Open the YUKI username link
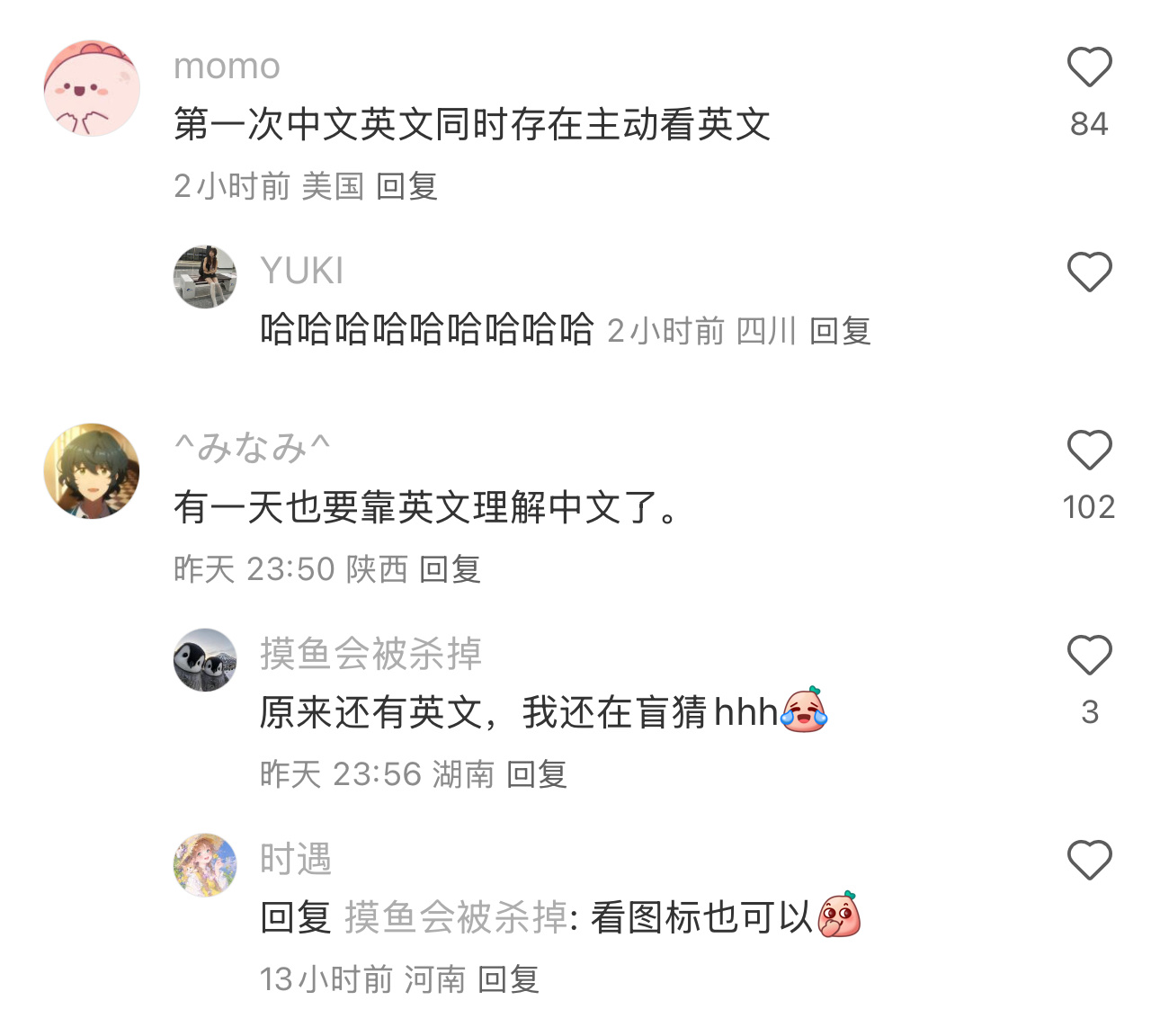The width and height of the screenshot is (1160, 1036). point(302,271)
